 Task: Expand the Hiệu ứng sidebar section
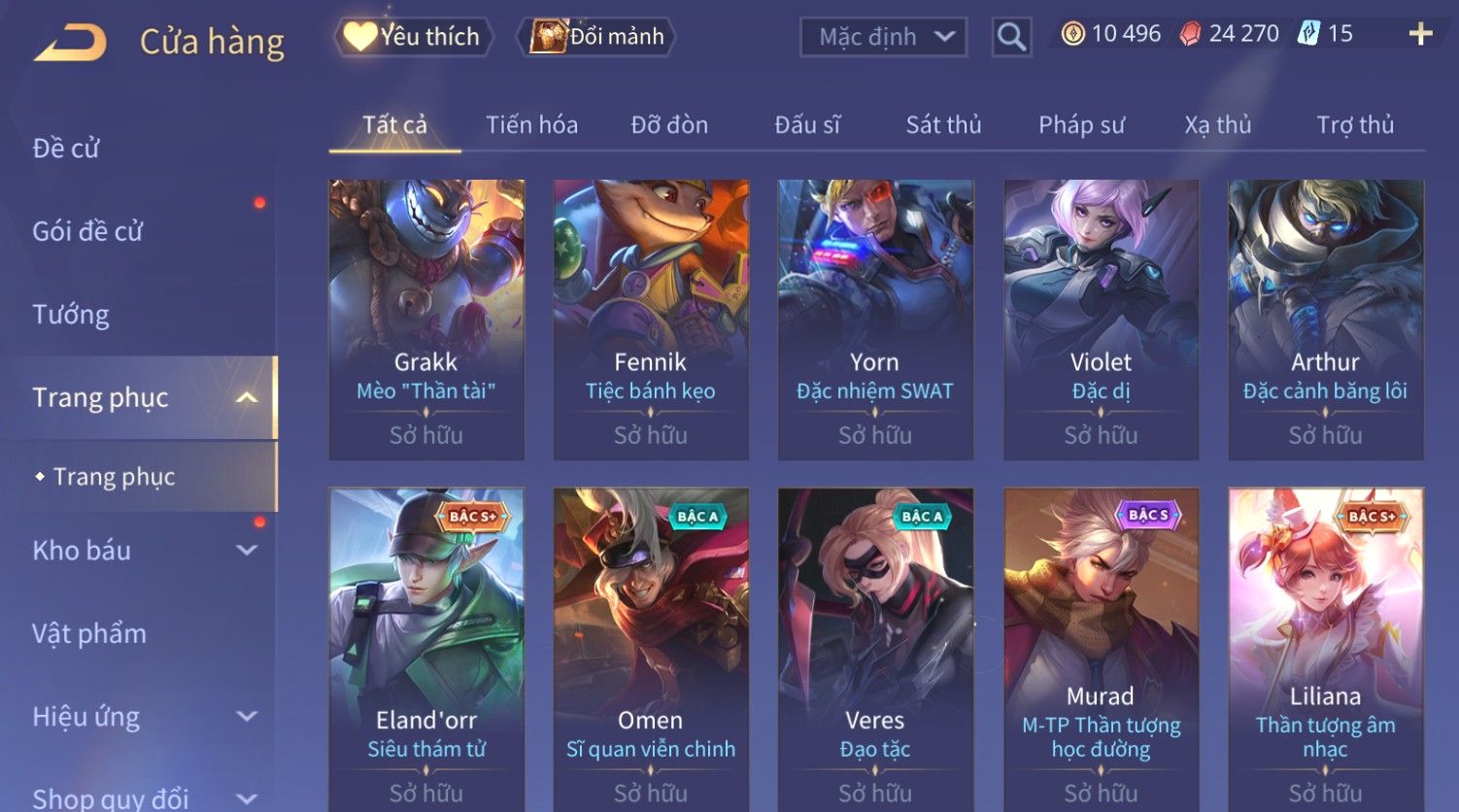pyautogui.click(x=247, y=717)
